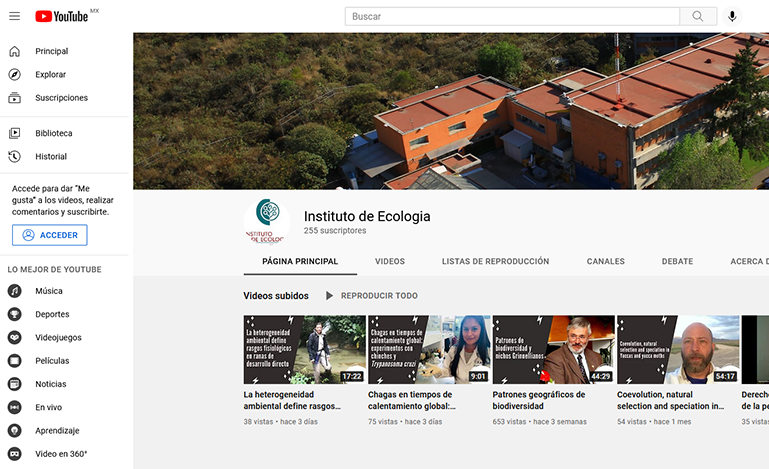Open the Chagas video thumbnail
769x469 pixels.
coord(429,349)
